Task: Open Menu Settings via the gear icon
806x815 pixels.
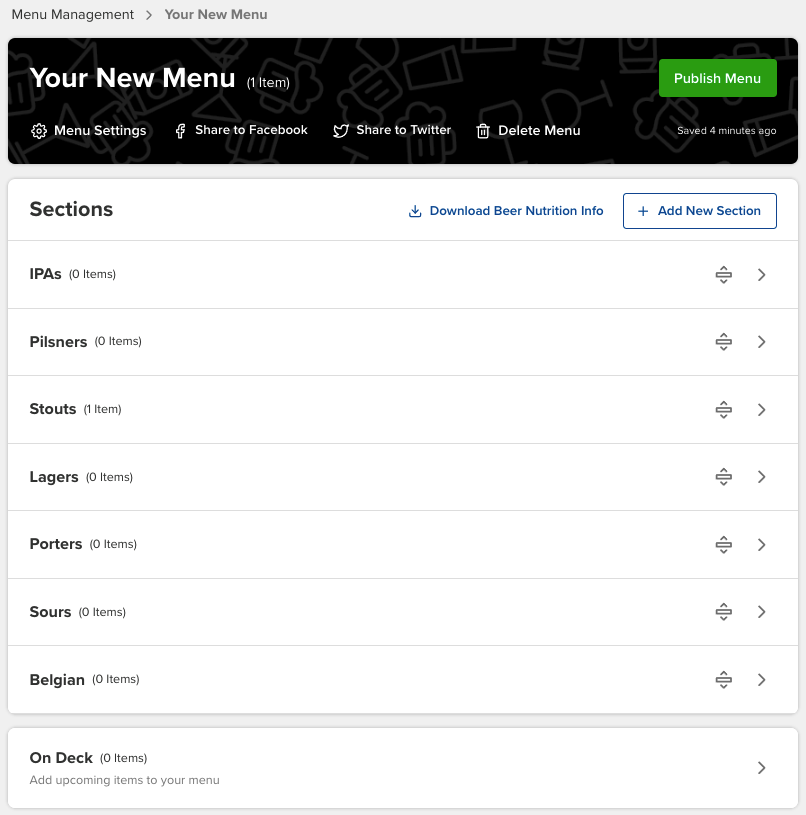Action: [x=37, y=130]
